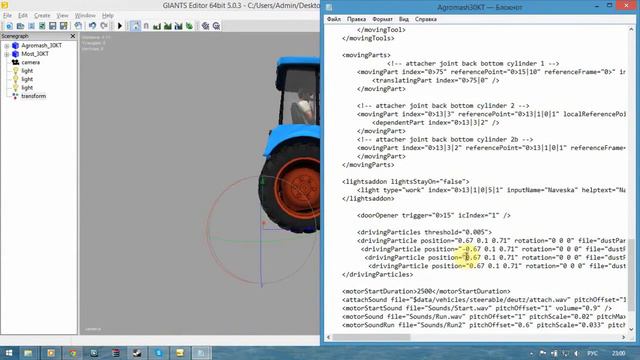Start the scene with the black Play button

coord(120,26)
